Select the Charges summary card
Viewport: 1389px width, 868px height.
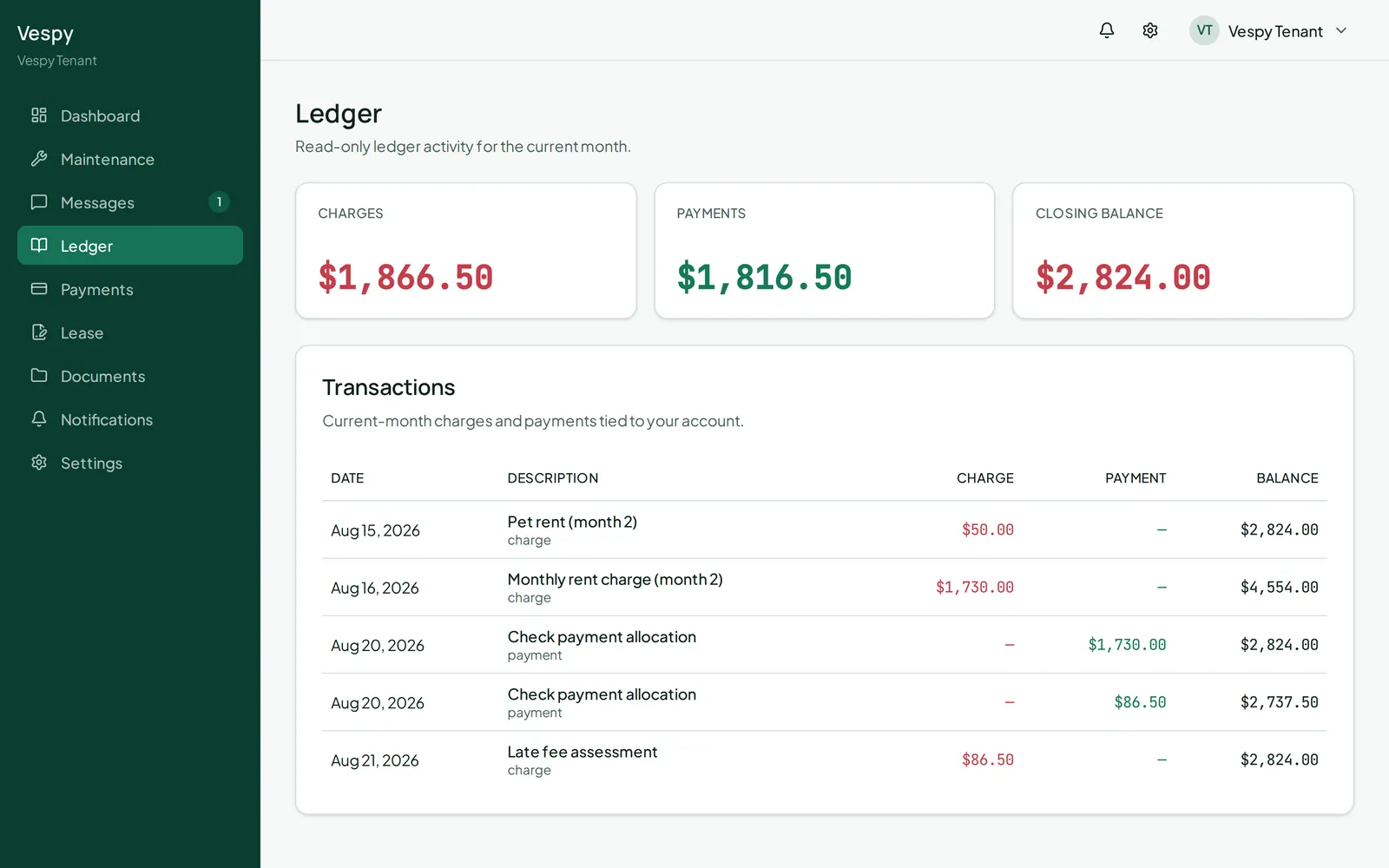(466, 251)
